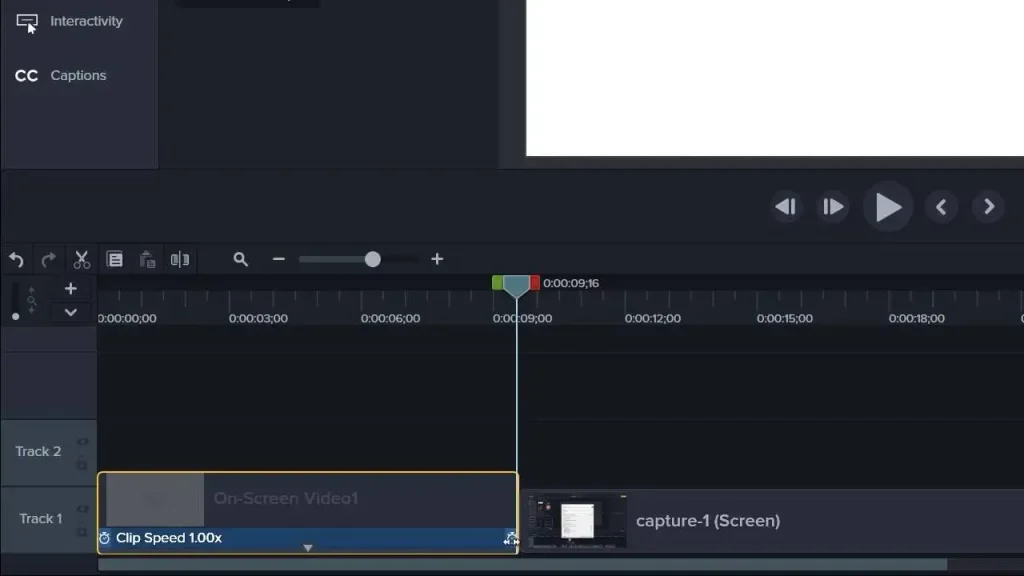Click the 0:00:15;00 ruler mark
The height and width of the screenshot is (576, 1024).
click(x=784, y=319)
